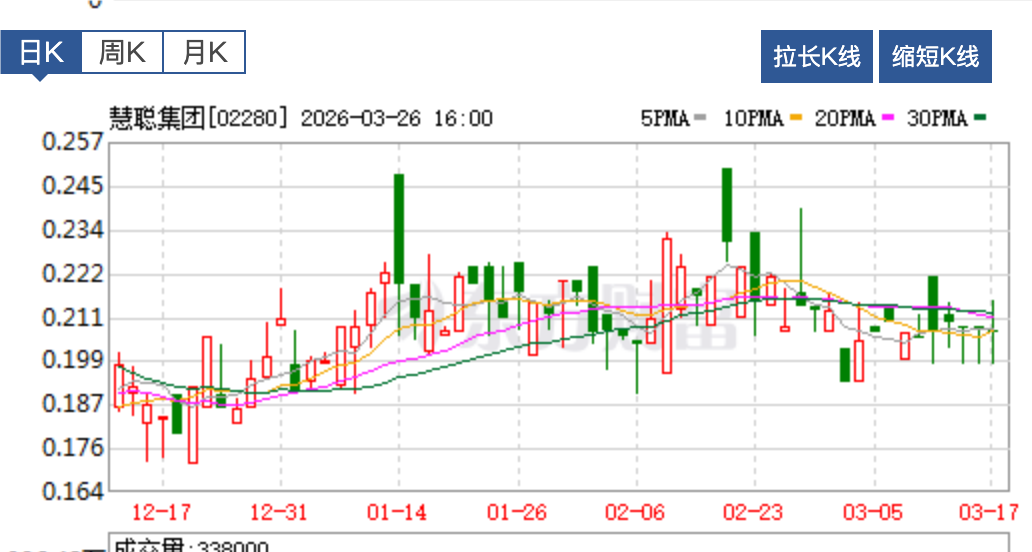Click the 0.234 price axis label

point(72,230)
